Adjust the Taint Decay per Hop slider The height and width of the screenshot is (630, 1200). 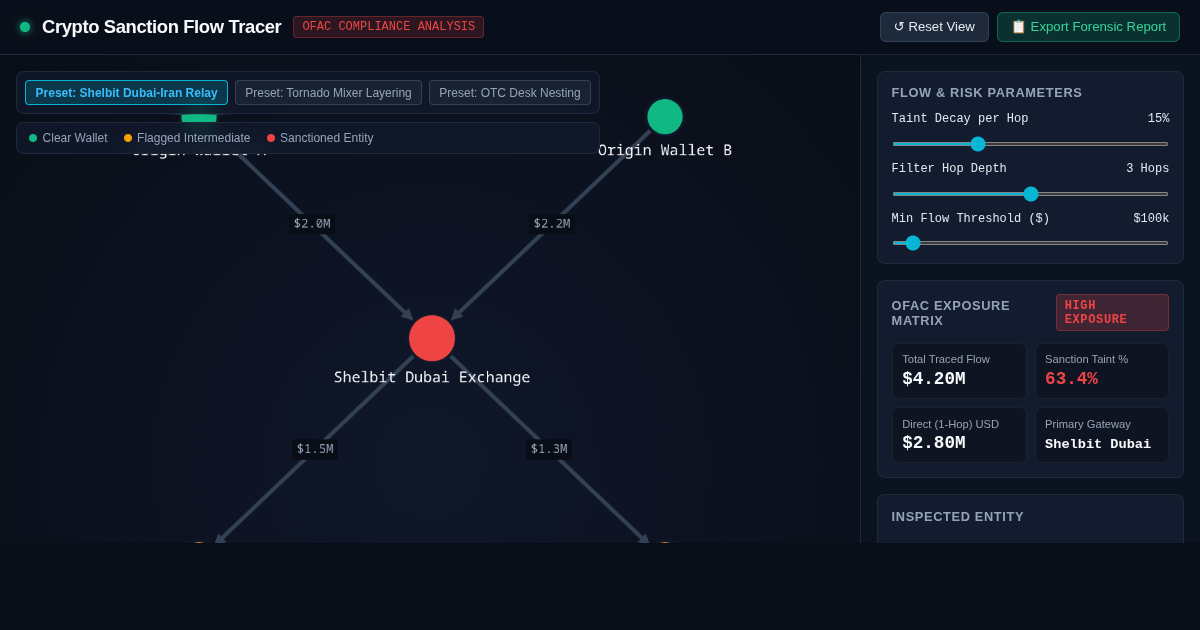[1030, 144]
